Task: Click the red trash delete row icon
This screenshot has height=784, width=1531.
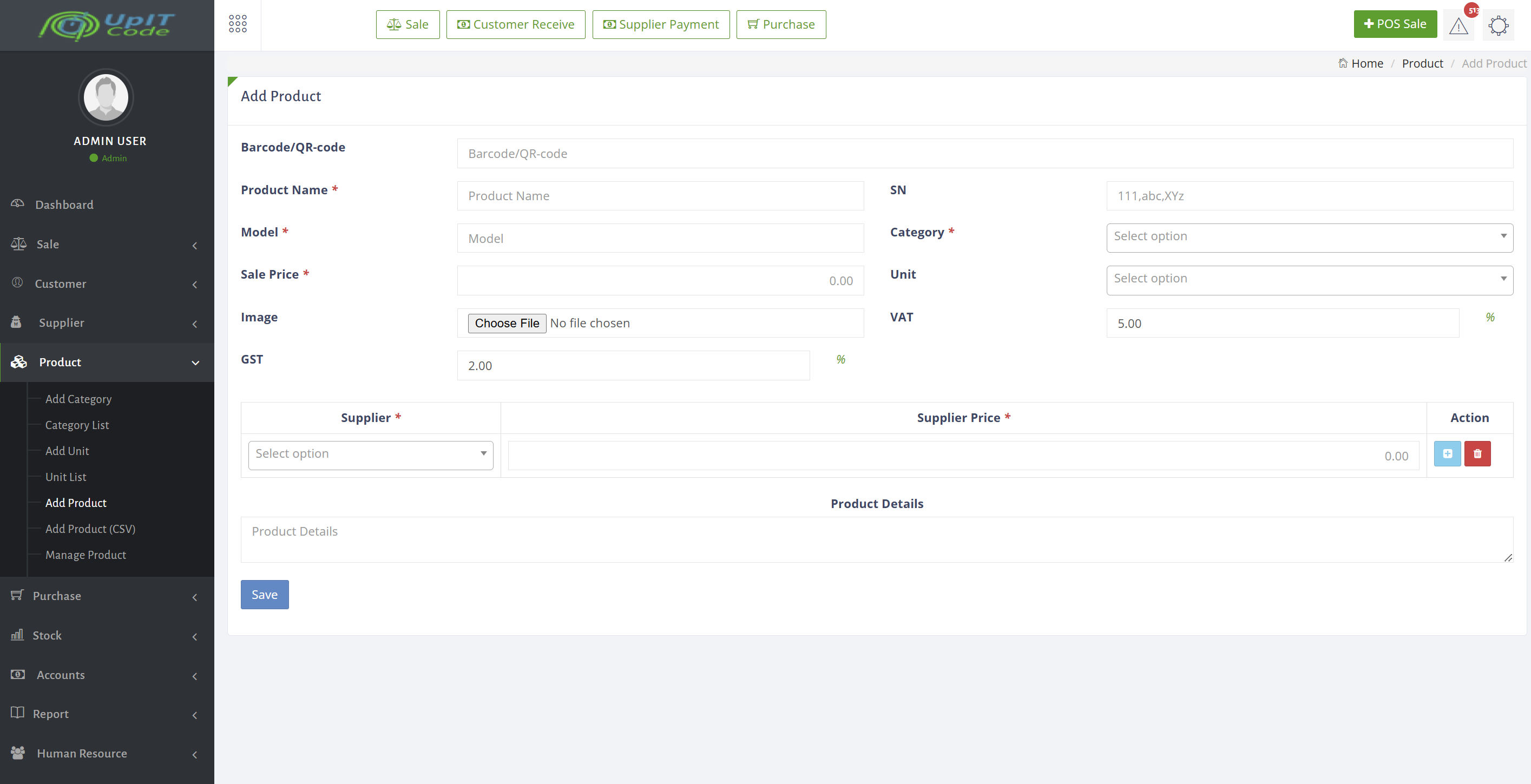Action: (1477, 453)
